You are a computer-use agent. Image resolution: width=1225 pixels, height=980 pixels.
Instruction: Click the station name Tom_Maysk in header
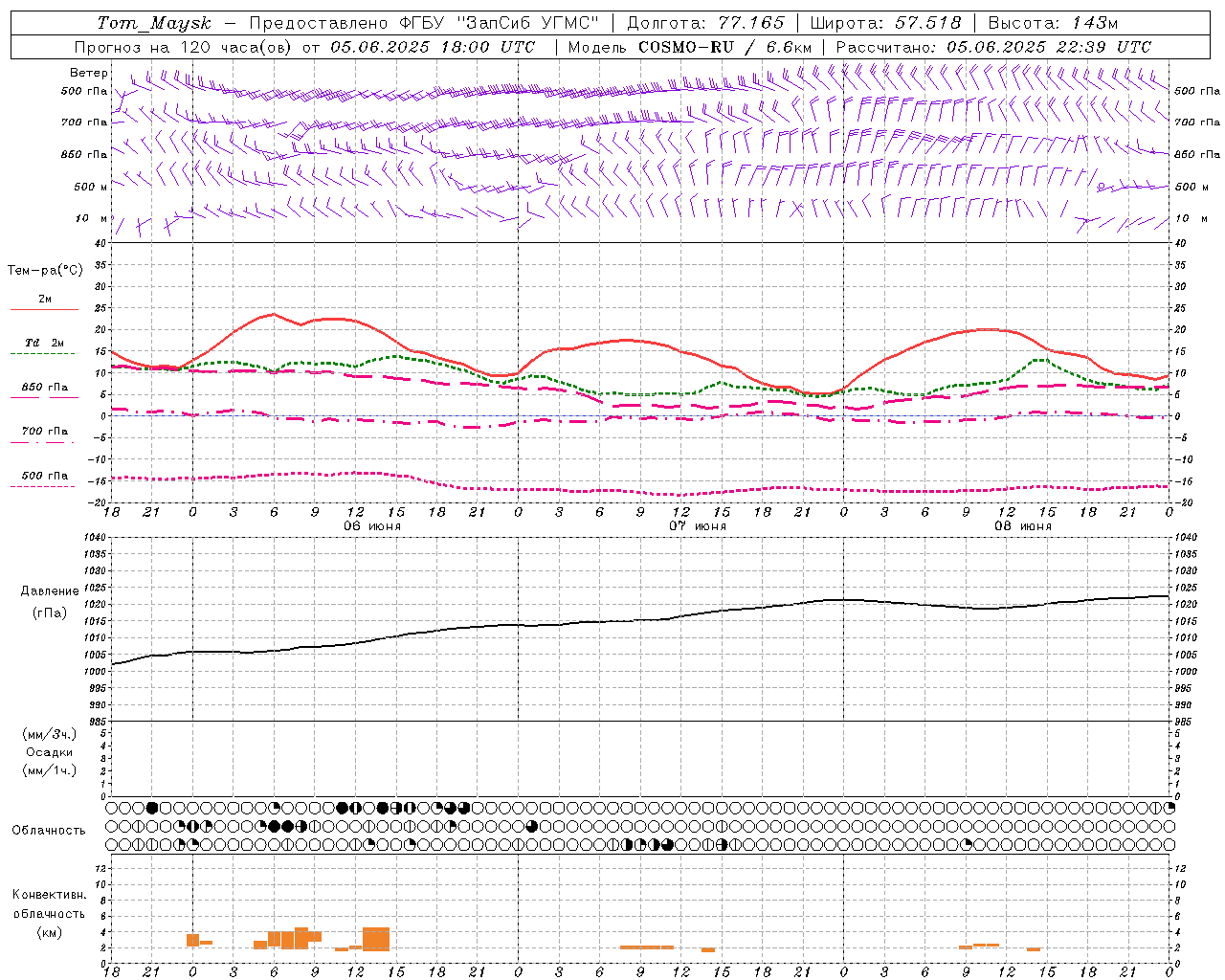pyautogui.click(x=154, y=23)
